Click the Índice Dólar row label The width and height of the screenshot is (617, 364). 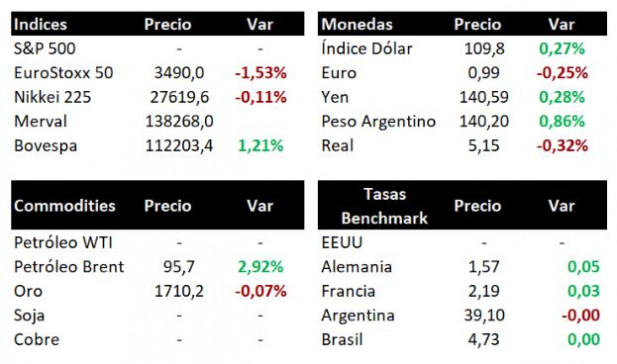(367, 48)
